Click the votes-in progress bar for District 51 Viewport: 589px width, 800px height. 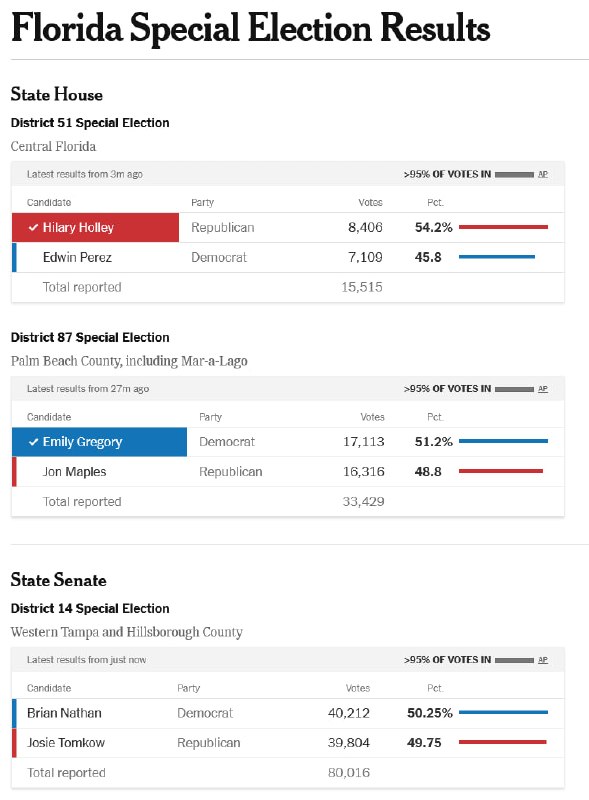click(514, 174)
